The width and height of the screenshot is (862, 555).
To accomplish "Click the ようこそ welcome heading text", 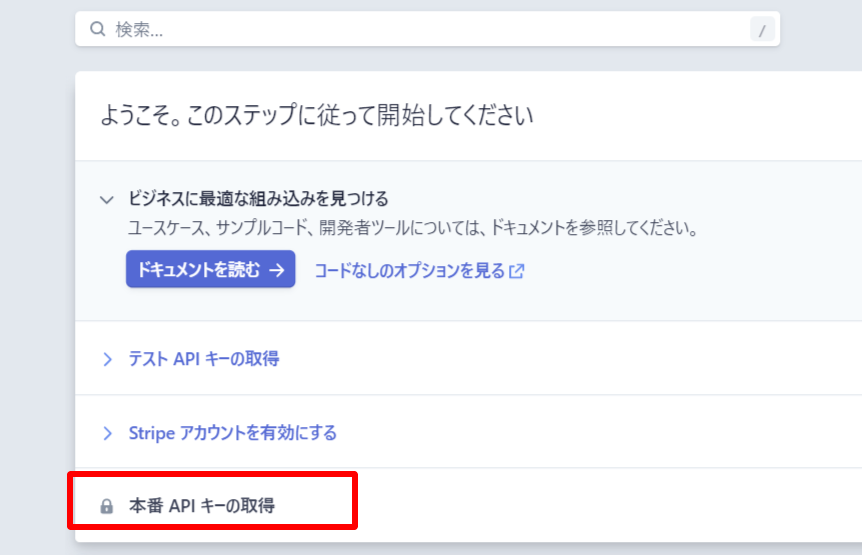I will coord(317,115).
